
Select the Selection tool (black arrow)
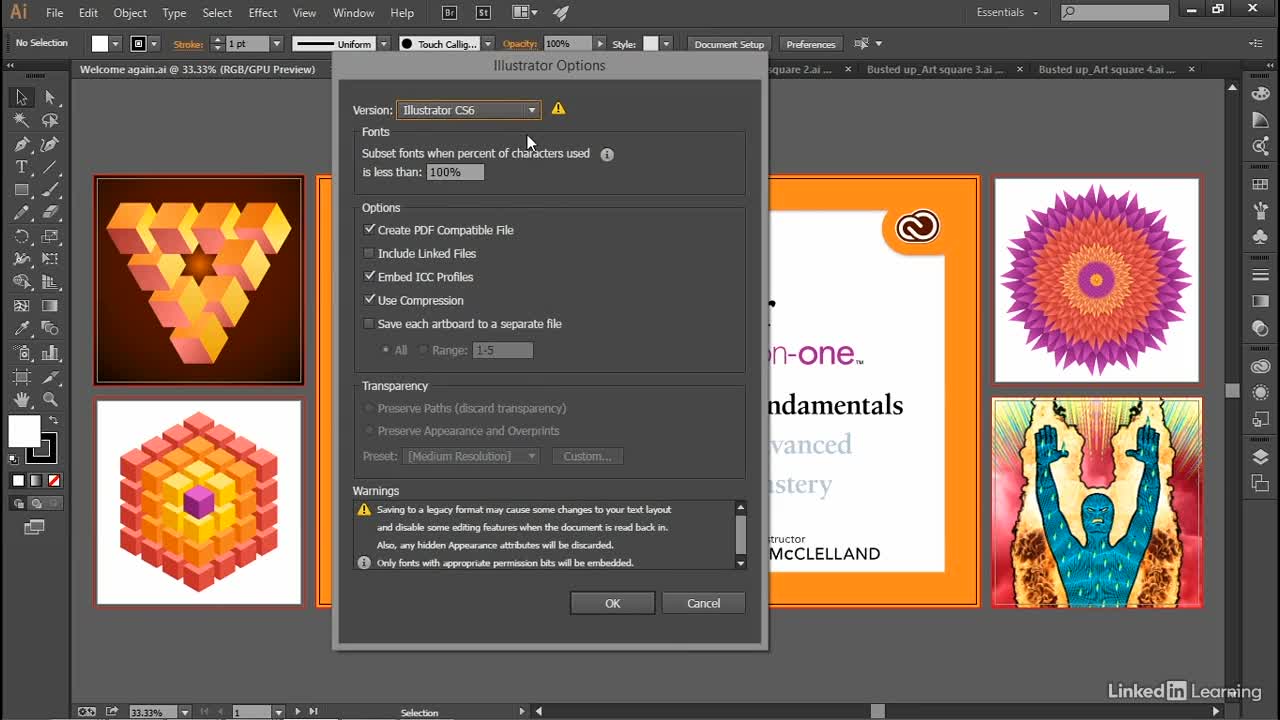coord(21,97)
